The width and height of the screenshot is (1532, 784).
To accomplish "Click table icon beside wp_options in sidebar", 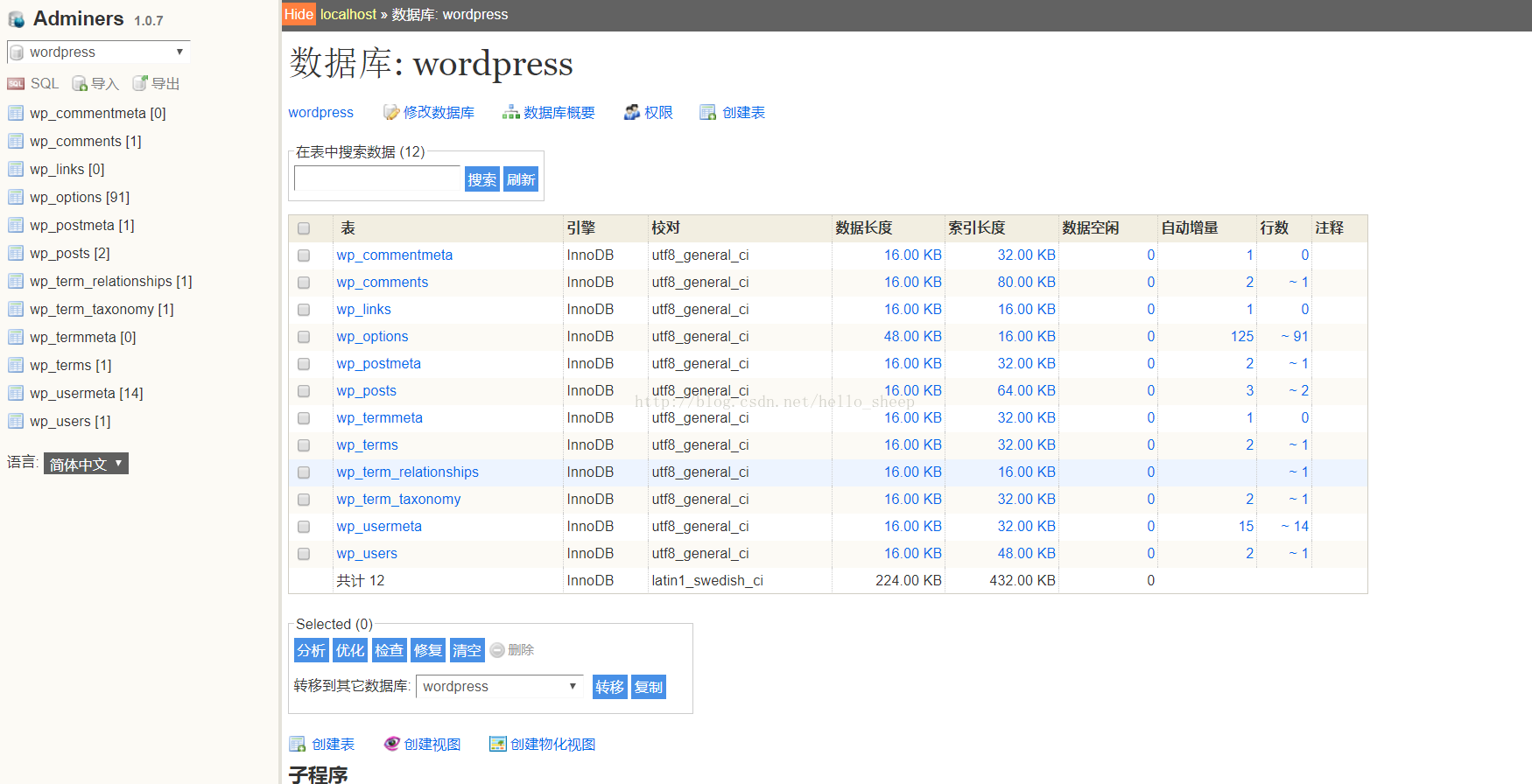I will click(16, 197).
